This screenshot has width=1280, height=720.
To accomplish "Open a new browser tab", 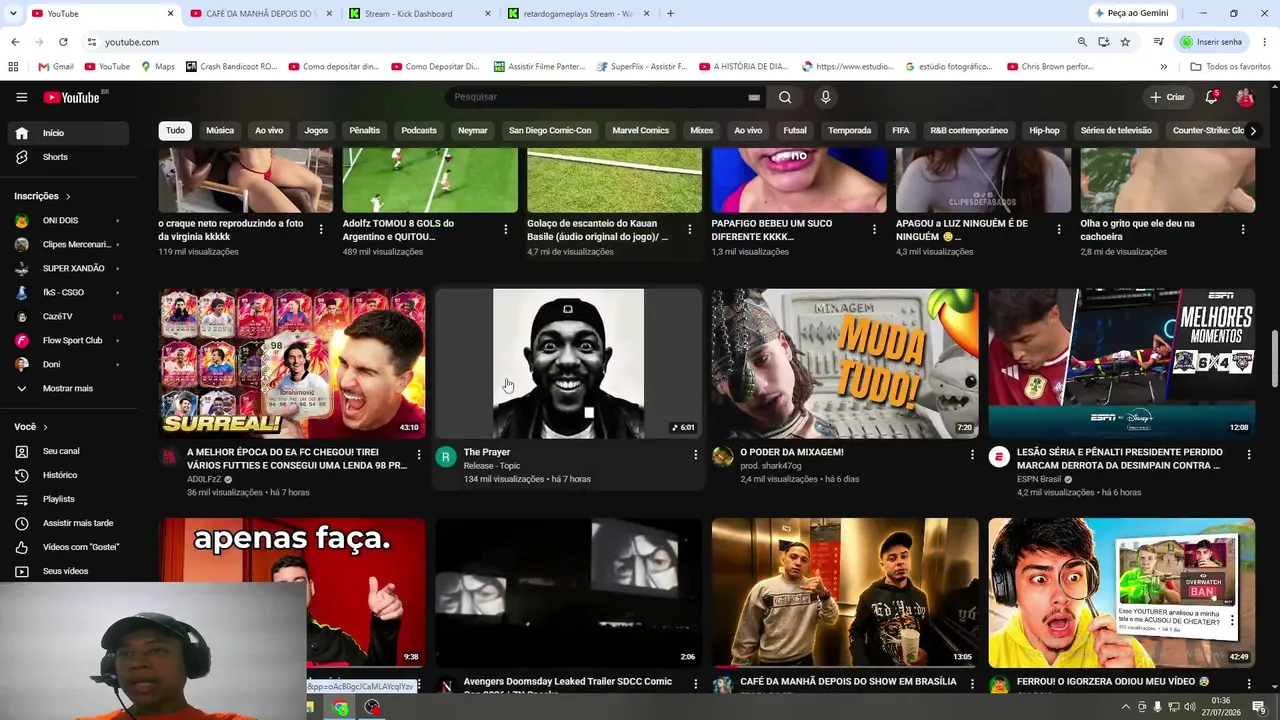I will point(670,14).
